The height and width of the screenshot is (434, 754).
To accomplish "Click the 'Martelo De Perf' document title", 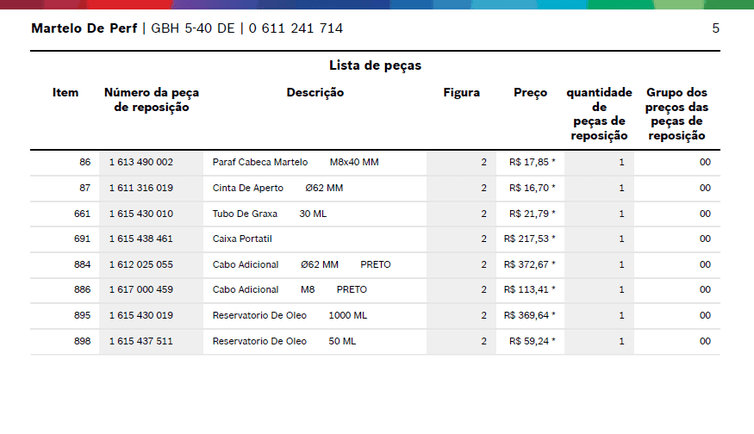I will coord(84,28).
